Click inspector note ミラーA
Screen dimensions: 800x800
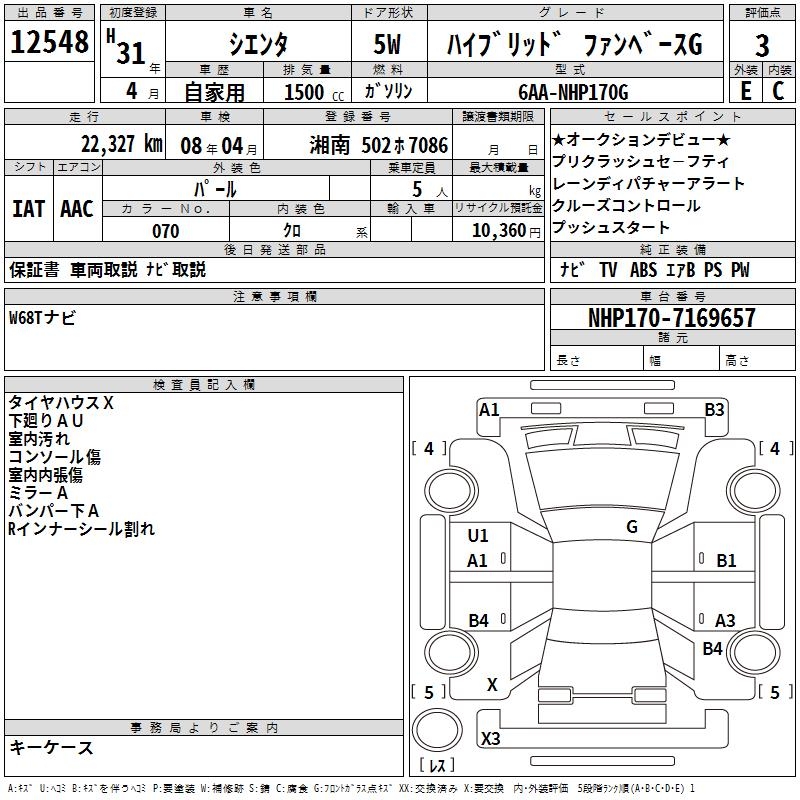[x=38, y=492]
